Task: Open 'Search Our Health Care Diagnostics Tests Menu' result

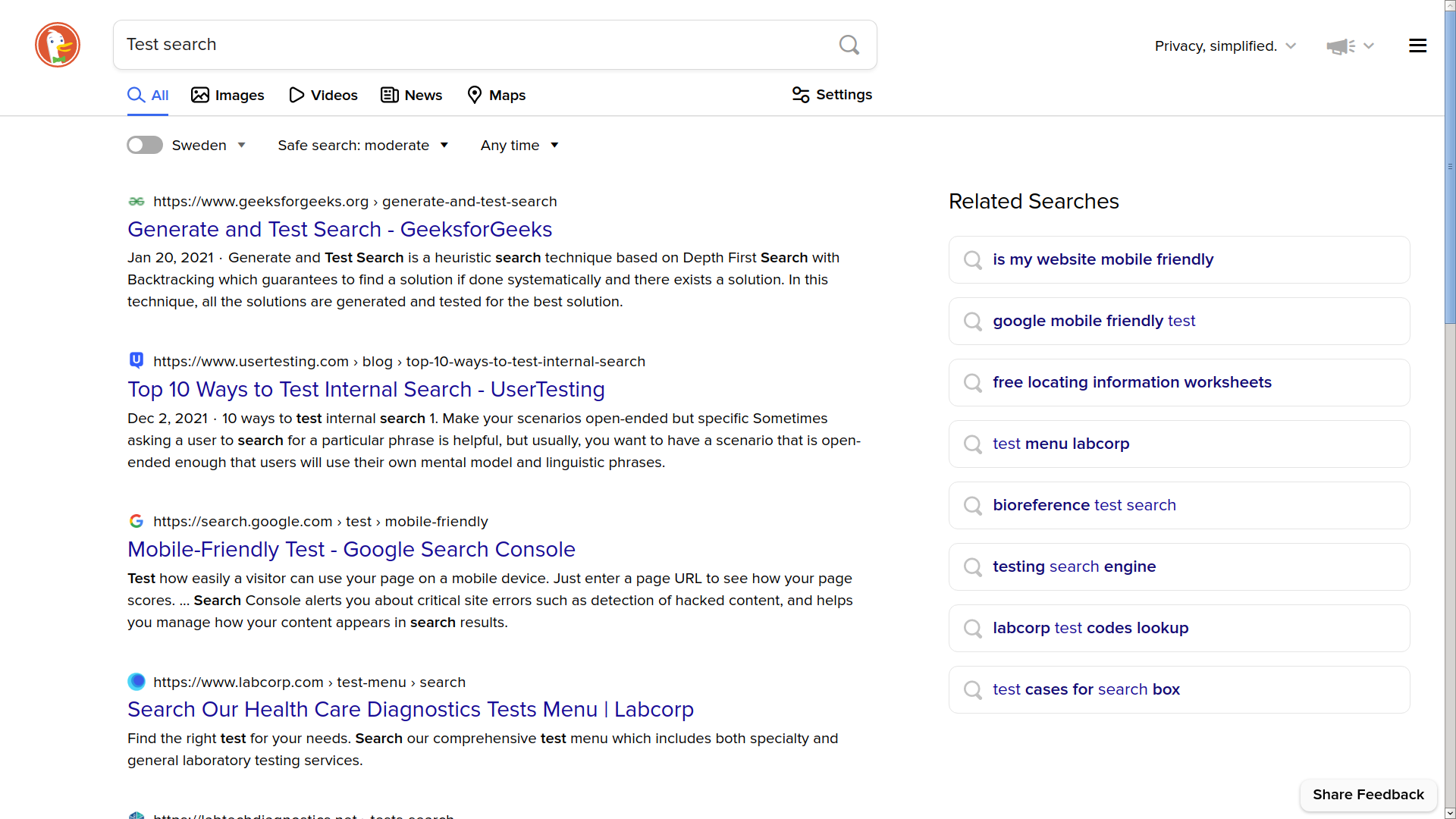Action: tap(411, 709)
